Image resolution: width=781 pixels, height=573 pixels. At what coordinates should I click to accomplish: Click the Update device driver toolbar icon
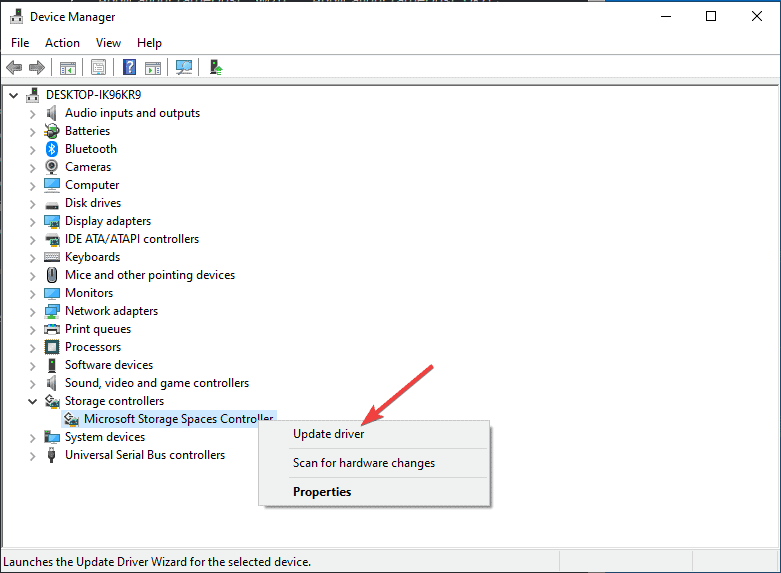(x=216, y=67)
